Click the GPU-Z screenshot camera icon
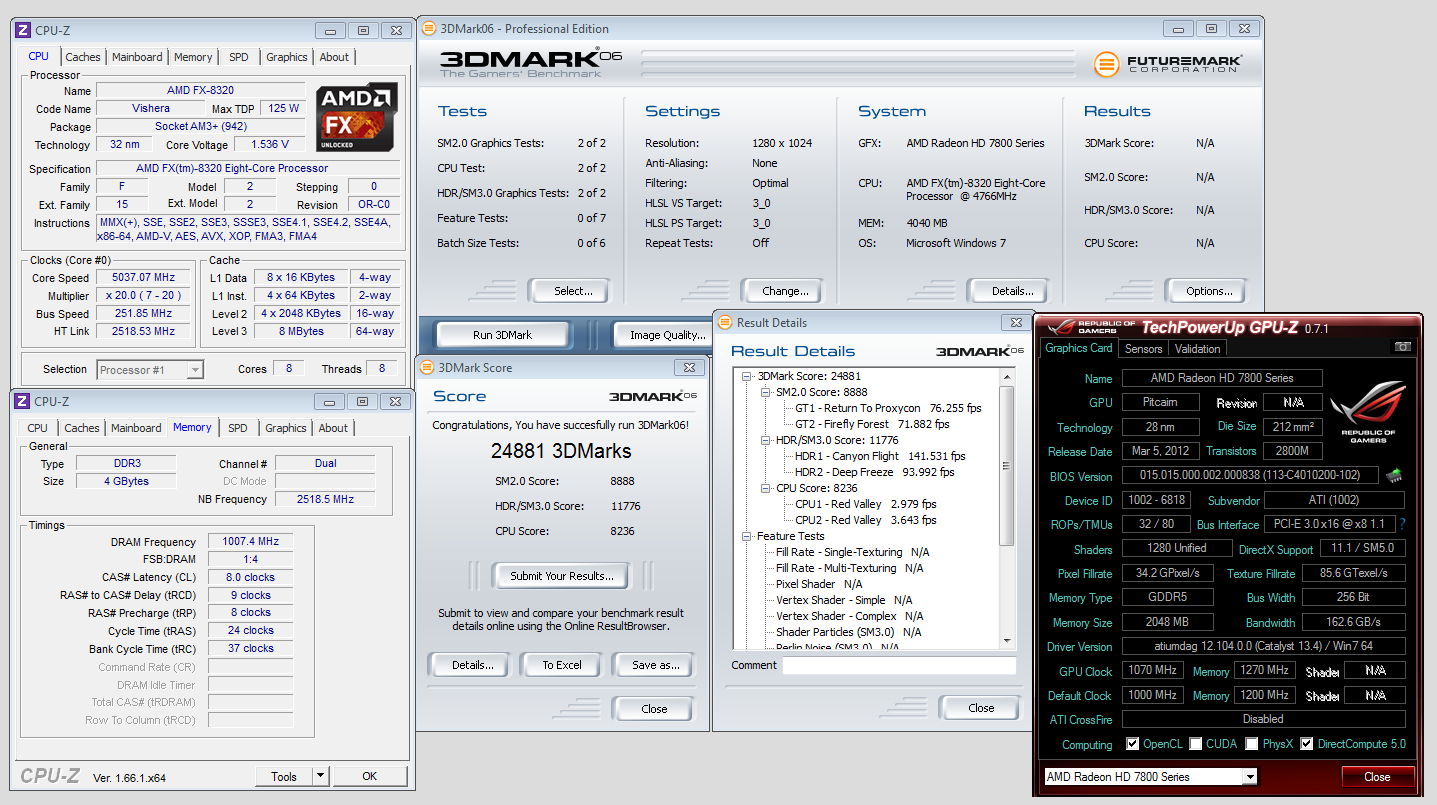Screen dimensions: 1437x805 click(x=1402, y=347)
